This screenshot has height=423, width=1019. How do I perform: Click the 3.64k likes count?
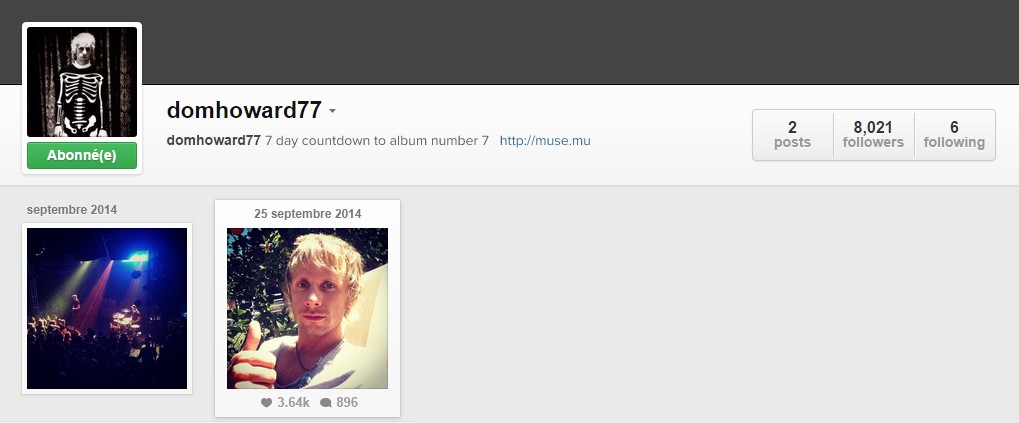pyautogui.click(x=293, y=403)
